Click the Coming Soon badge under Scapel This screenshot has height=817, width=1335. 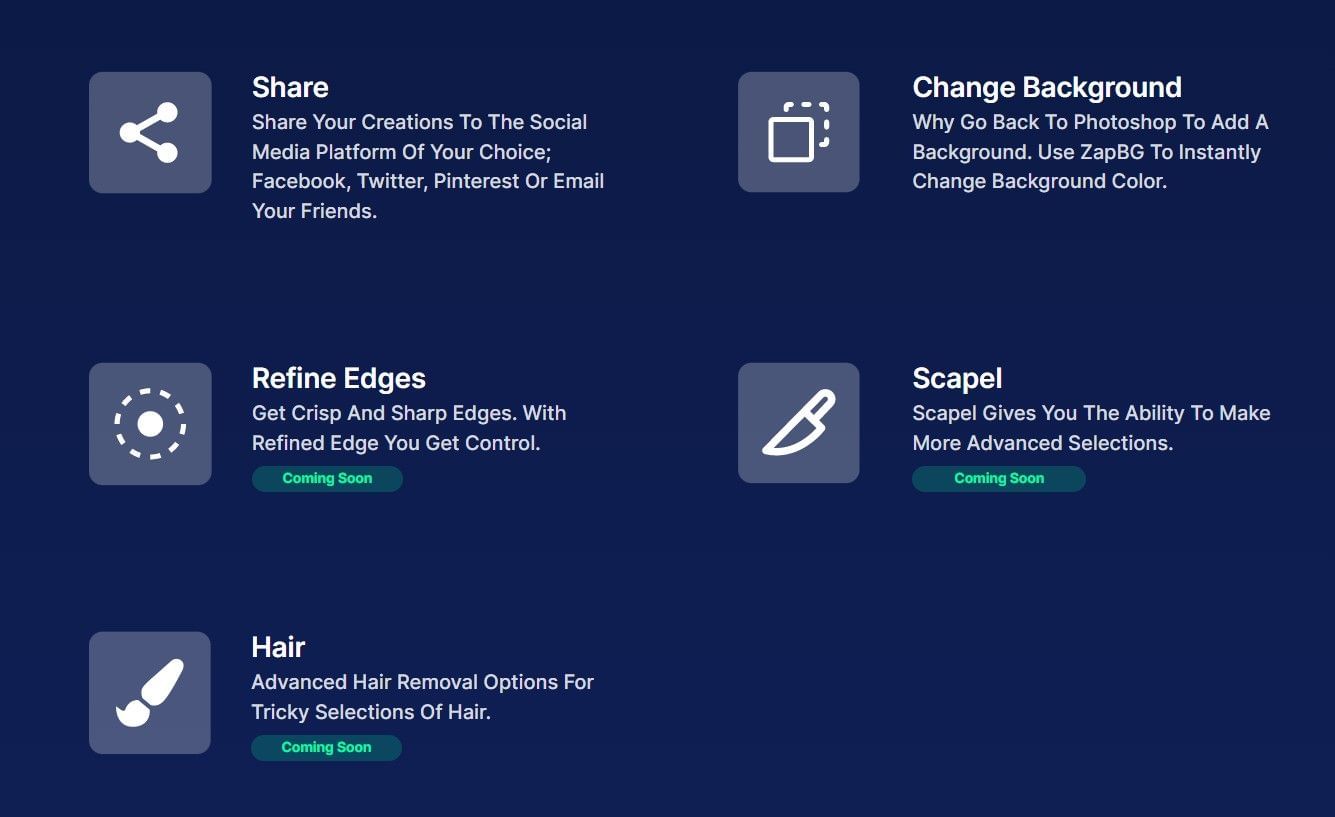tap(998, 478)
